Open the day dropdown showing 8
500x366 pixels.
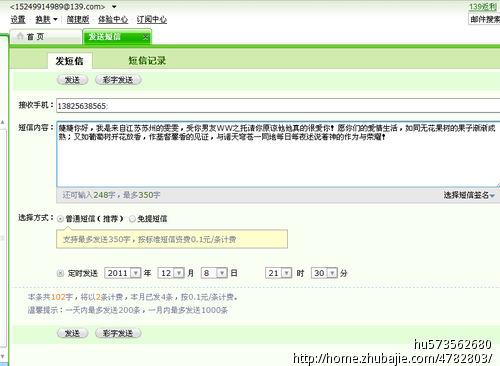point(214,273)
